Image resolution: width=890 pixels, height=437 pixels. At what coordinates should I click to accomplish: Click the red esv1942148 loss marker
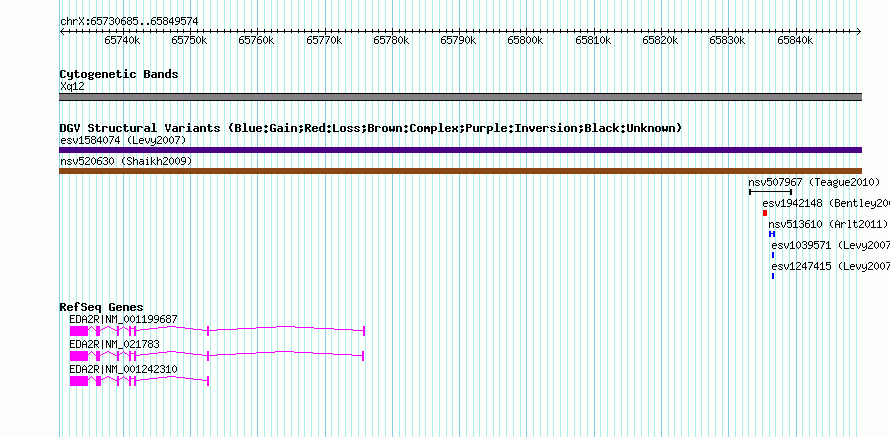(x=765, y=213)
